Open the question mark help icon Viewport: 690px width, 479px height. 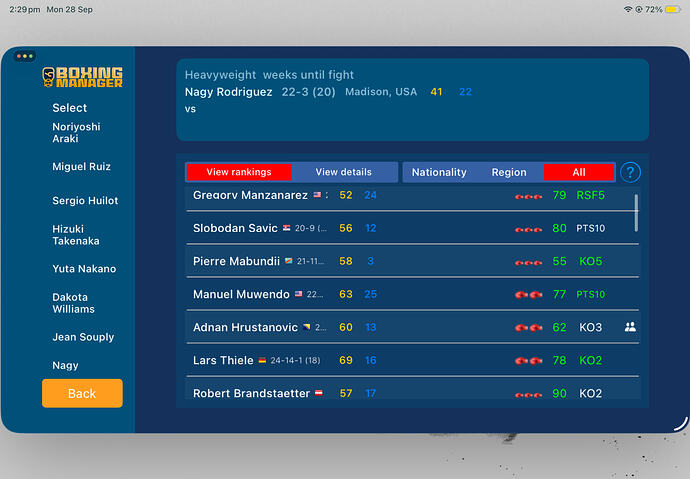tap(630, 172)
